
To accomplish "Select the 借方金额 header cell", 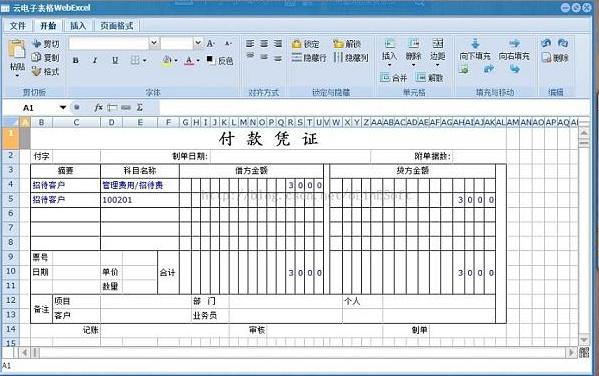I will [251, 171].
